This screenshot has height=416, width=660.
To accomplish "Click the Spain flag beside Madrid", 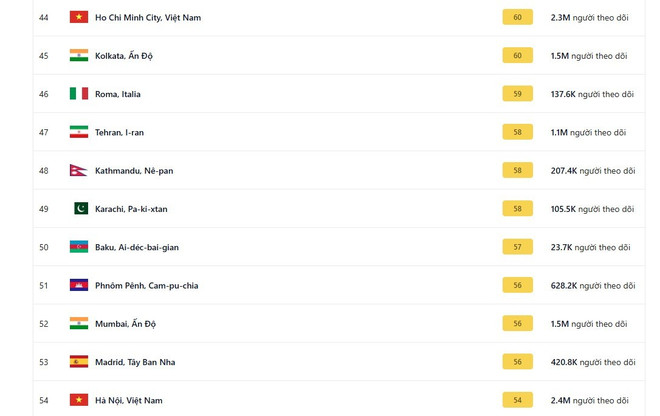I will (x=79, y=362).
